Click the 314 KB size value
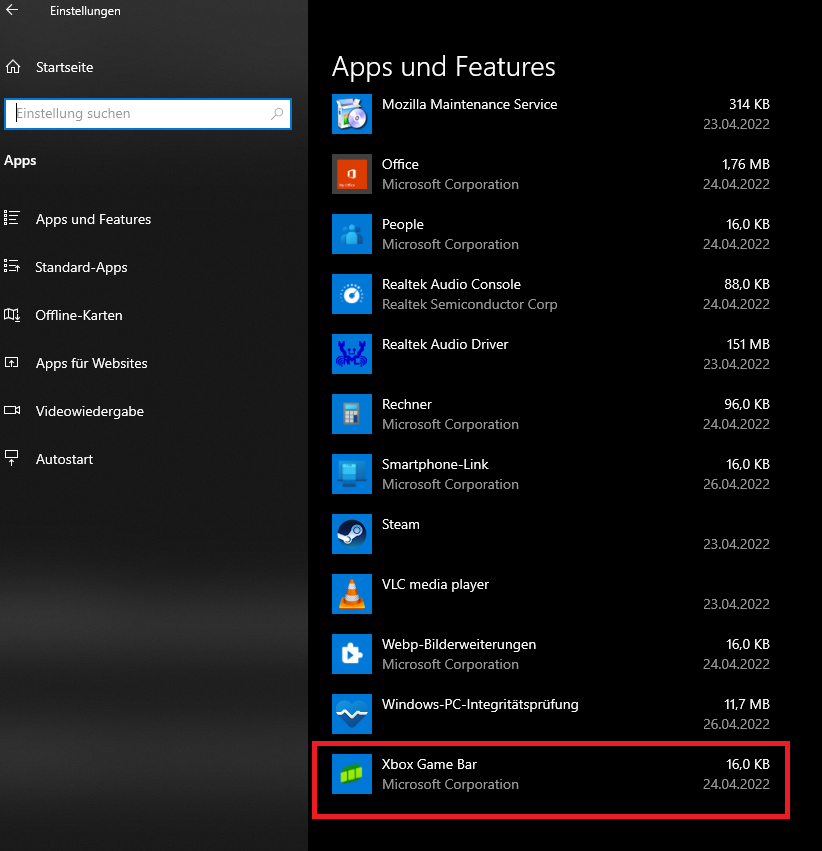The width and height of the screenshot is (822, 851). (749, 104)
